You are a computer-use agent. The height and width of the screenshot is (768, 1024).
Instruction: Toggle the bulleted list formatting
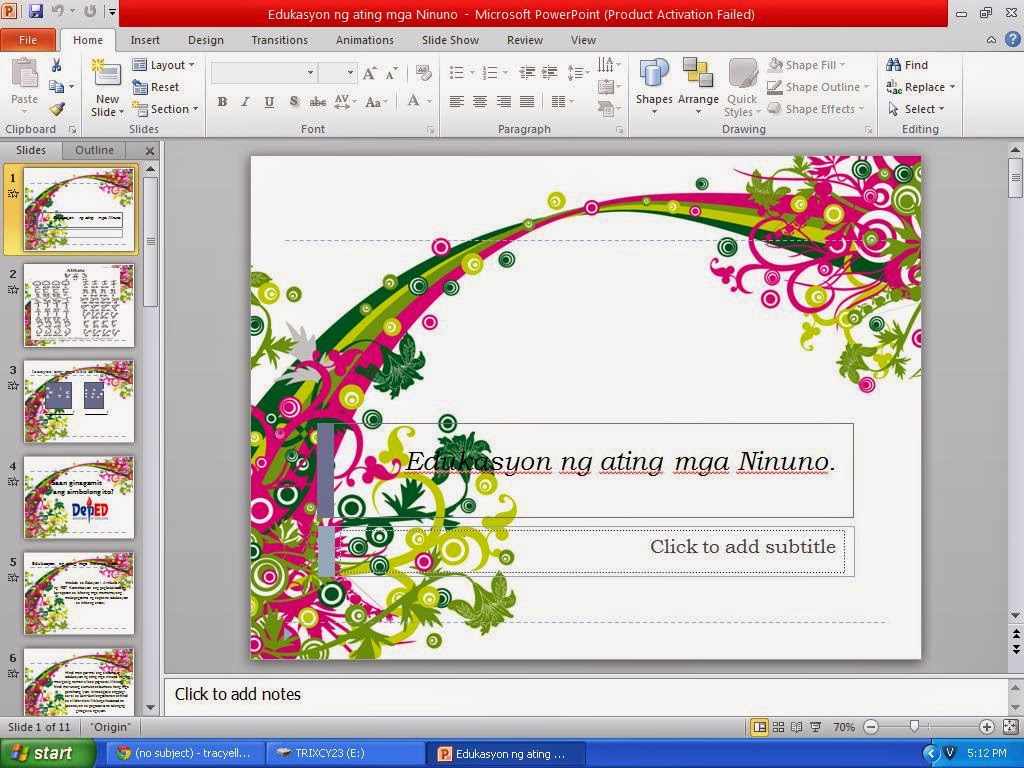pos(456,72)
